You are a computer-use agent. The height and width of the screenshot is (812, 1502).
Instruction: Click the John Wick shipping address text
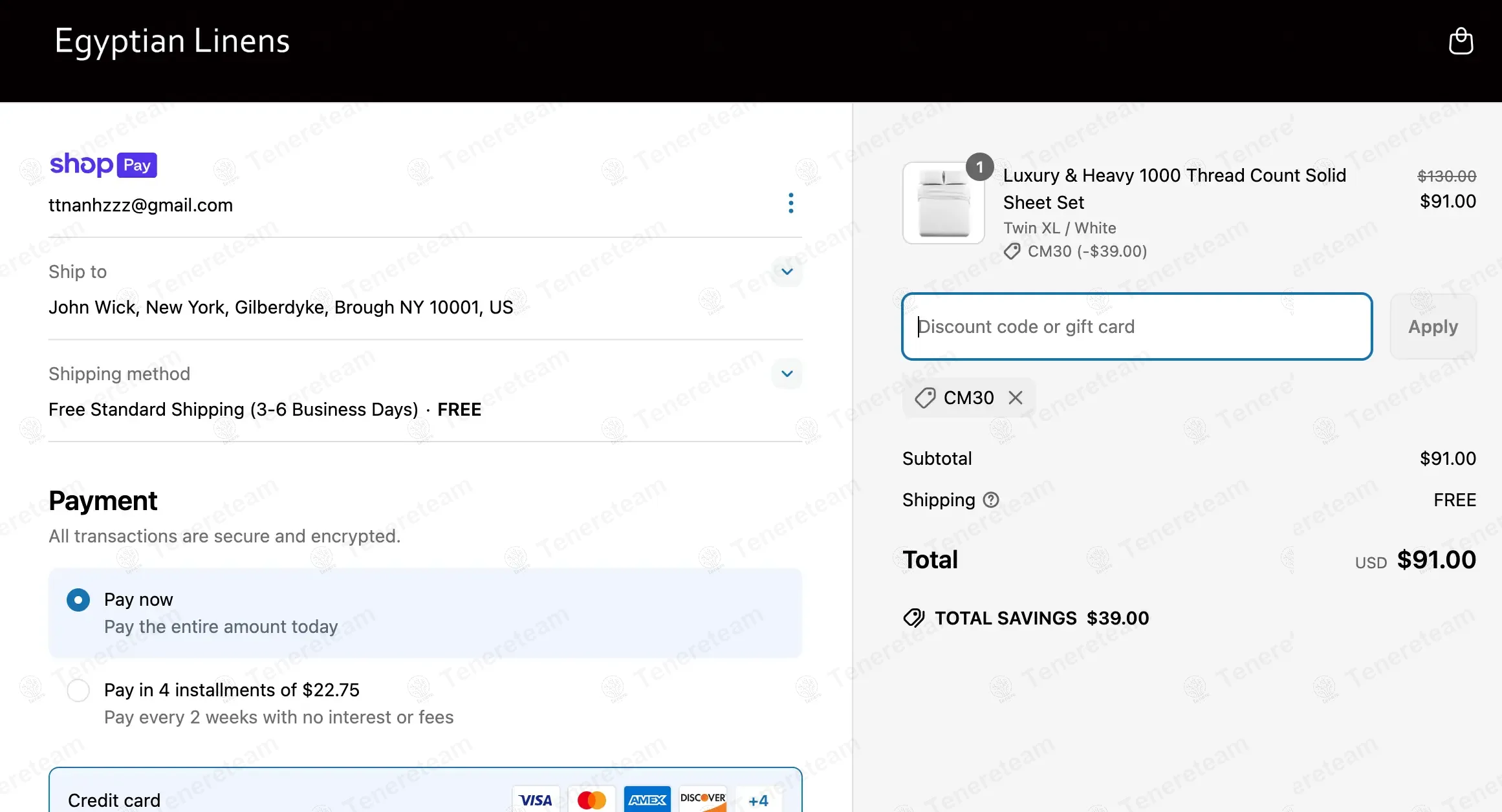pyautogui.click(x=281, y=307)
